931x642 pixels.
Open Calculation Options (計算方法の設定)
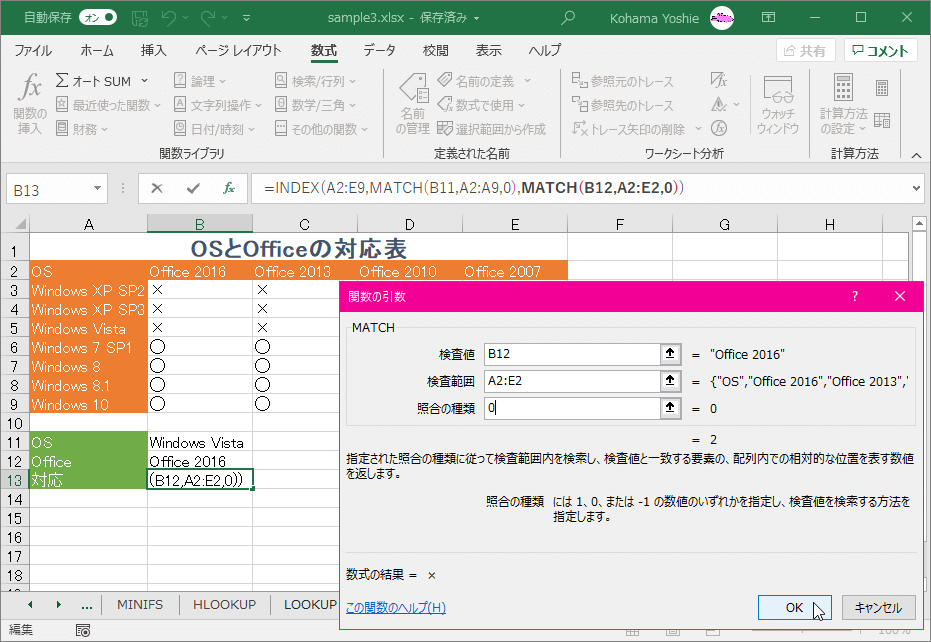pyautogui.click(x=843, y=104)
